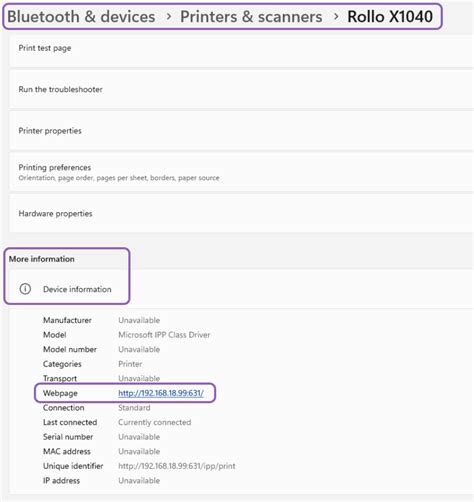Select the Categories label
The width and height of the screenshot is (474, 502).
(x=62, y=364)
